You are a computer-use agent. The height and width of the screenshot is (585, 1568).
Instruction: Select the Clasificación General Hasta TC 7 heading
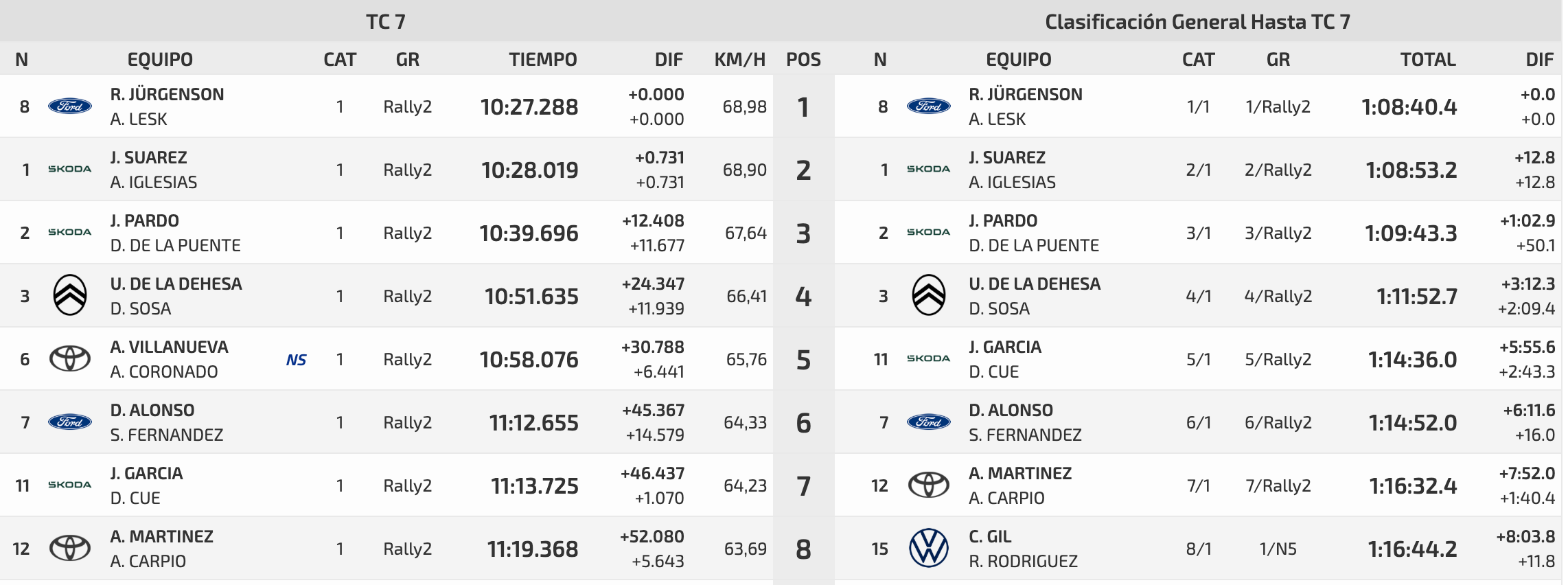click(x=1197, y=22)
